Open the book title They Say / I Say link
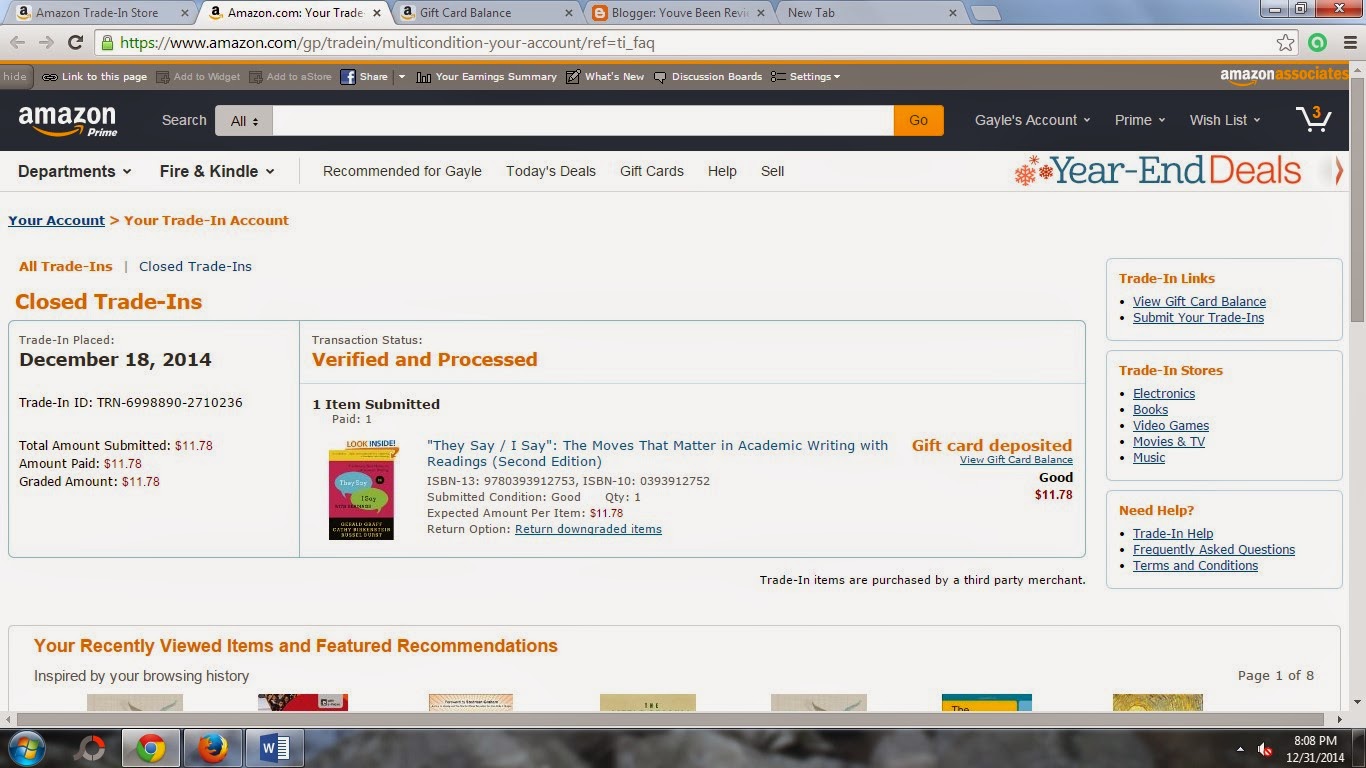 point(657,453)
